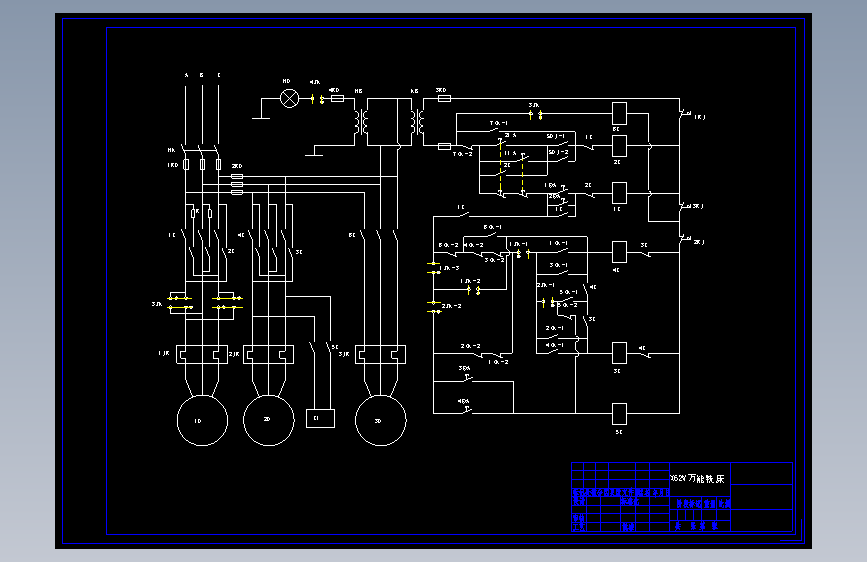Select the 4RD fuse next to the lamp circuit

point(337,98)
